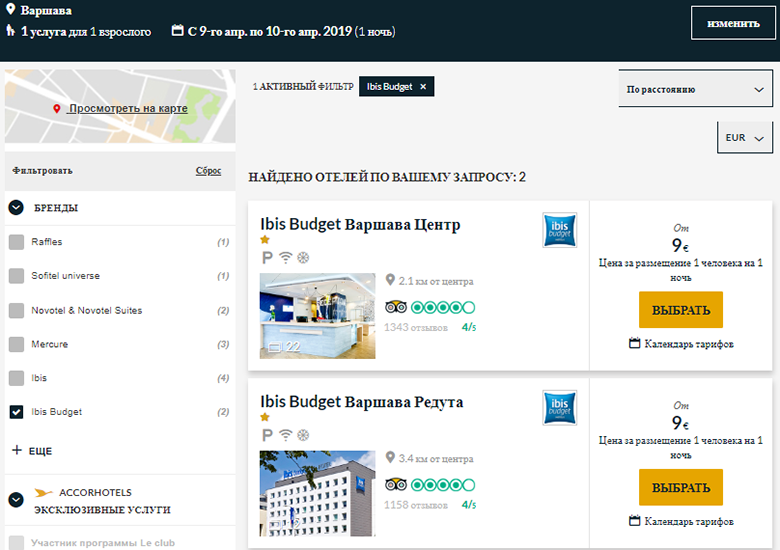Click ВЫБРАТЬ for Ibis Budget Варшава Центр
This screenshot has width=780, height=550.
tap(680, 310)
